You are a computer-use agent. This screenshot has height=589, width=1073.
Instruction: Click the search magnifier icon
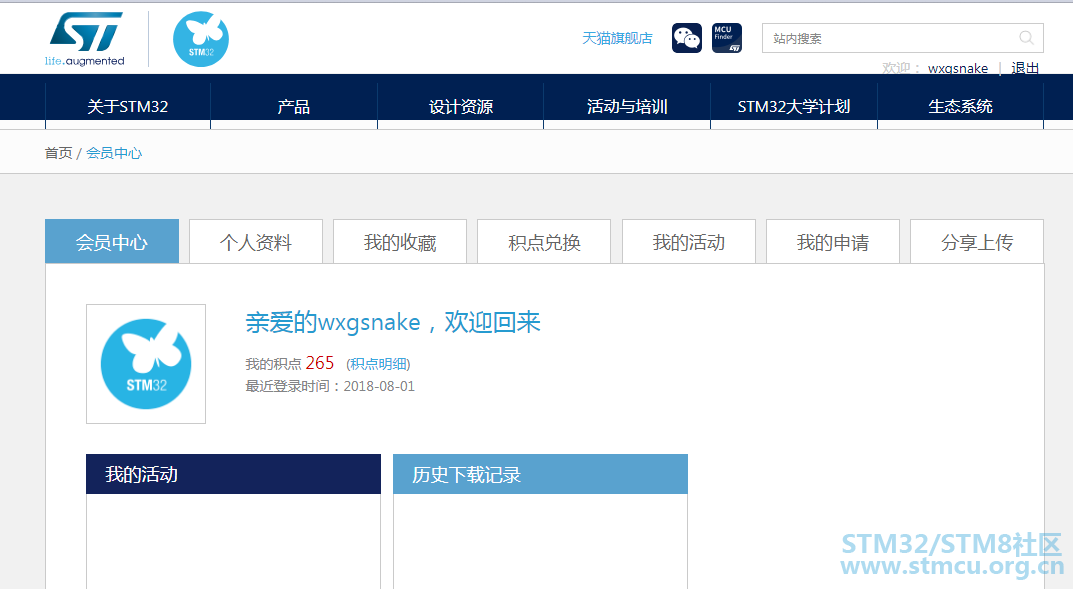[x=1026, y=38]
